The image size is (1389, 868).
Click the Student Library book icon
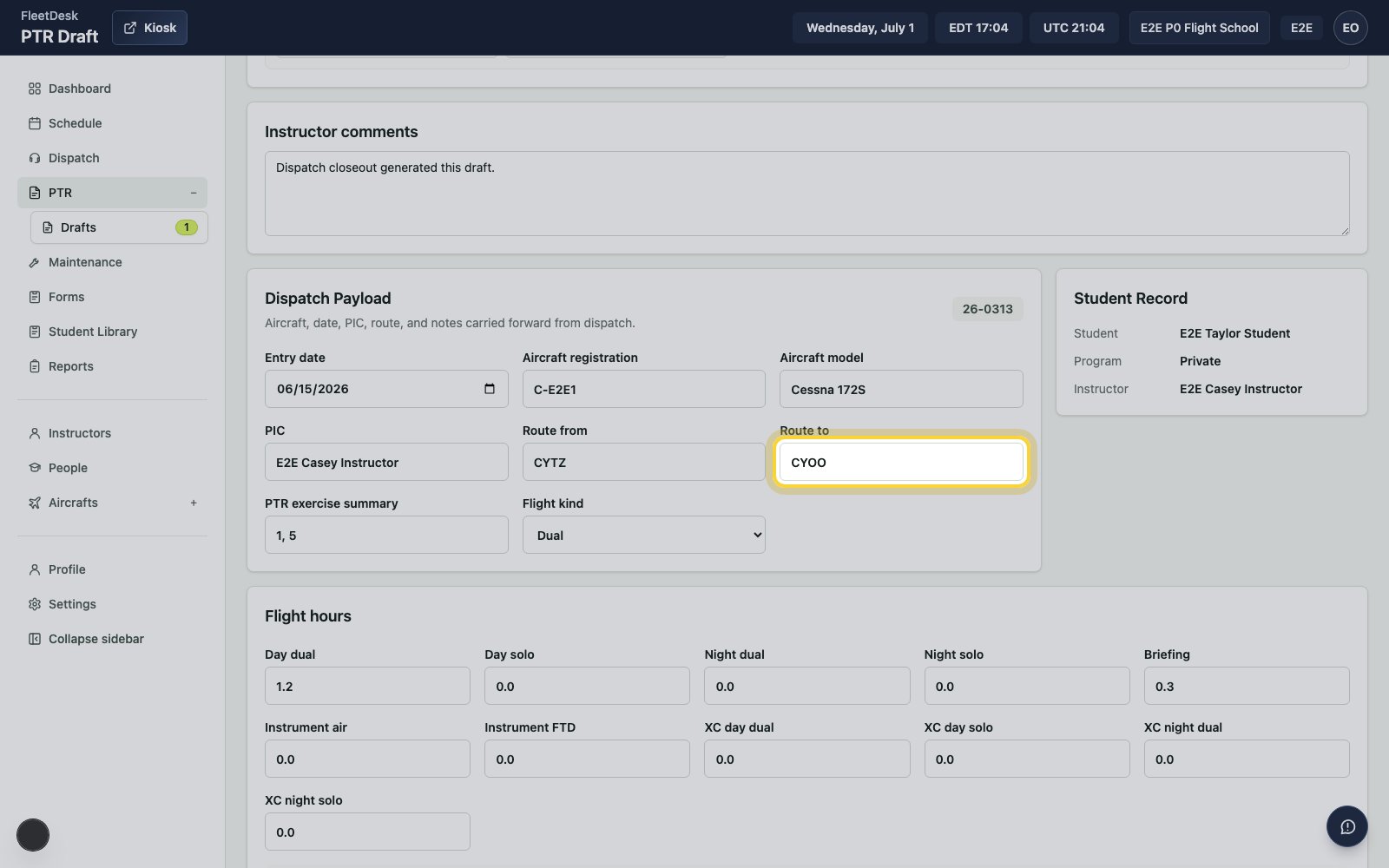click(x=35, y=332)
